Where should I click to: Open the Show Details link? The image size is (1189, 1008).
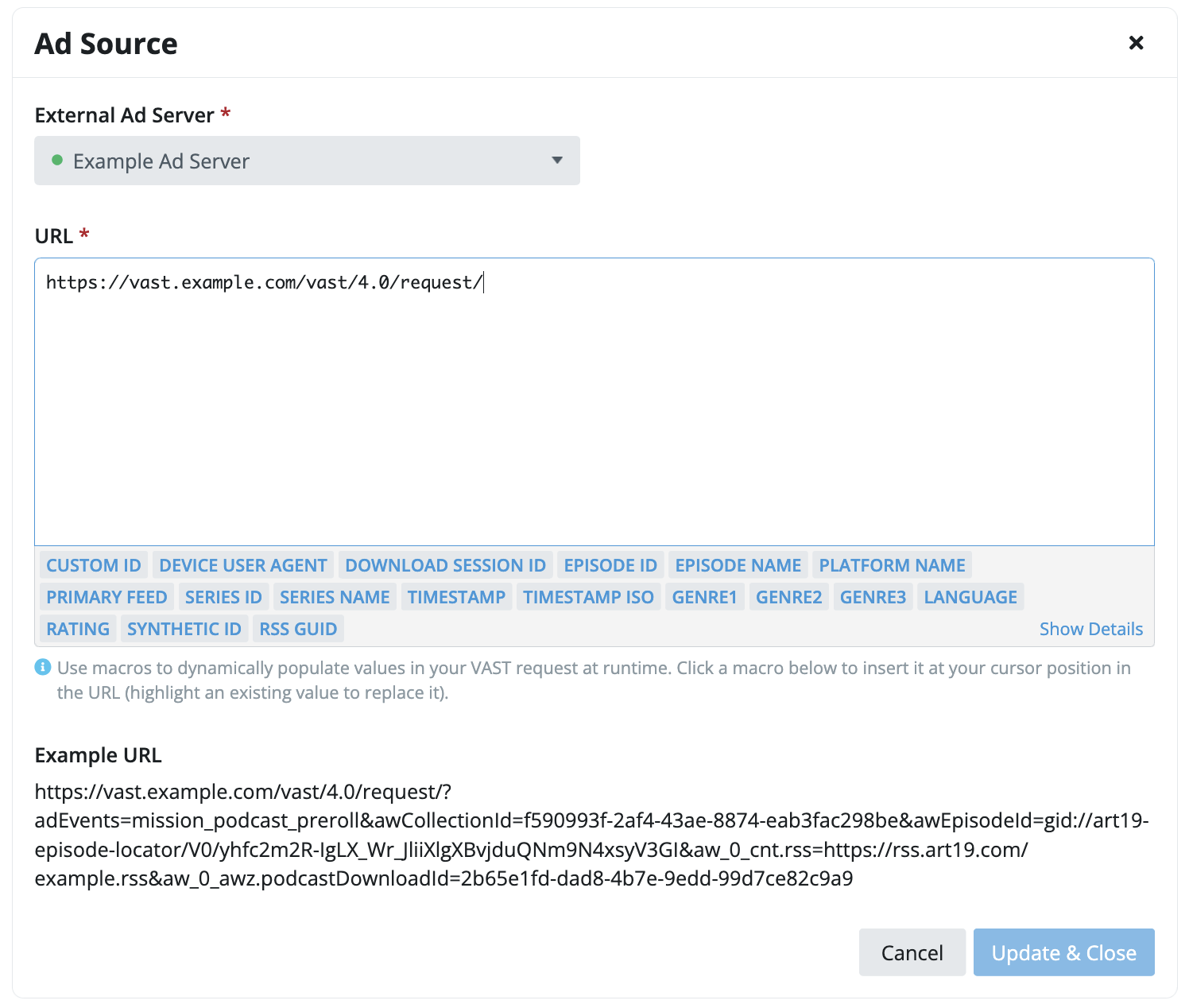click(x=1091, y=629)
